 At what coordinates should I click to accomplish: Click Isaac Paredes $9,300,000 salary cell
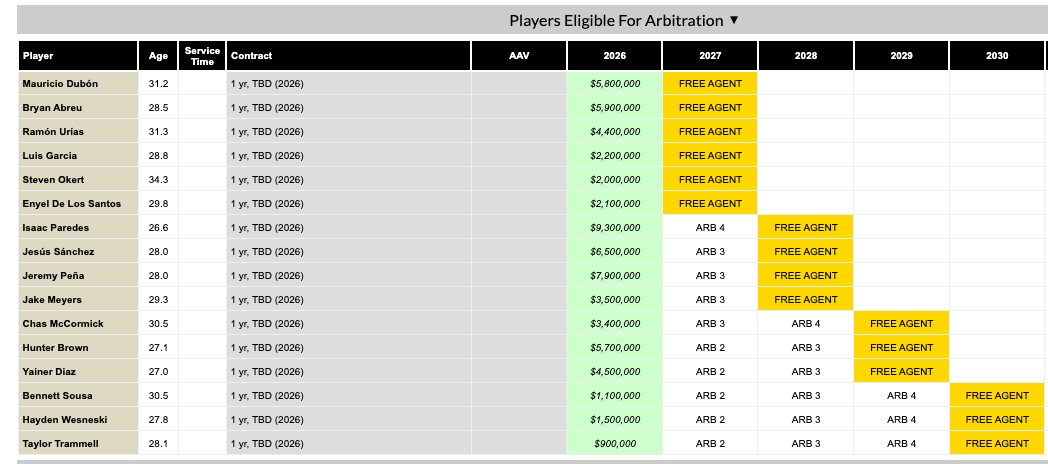(x=614, y=228)
